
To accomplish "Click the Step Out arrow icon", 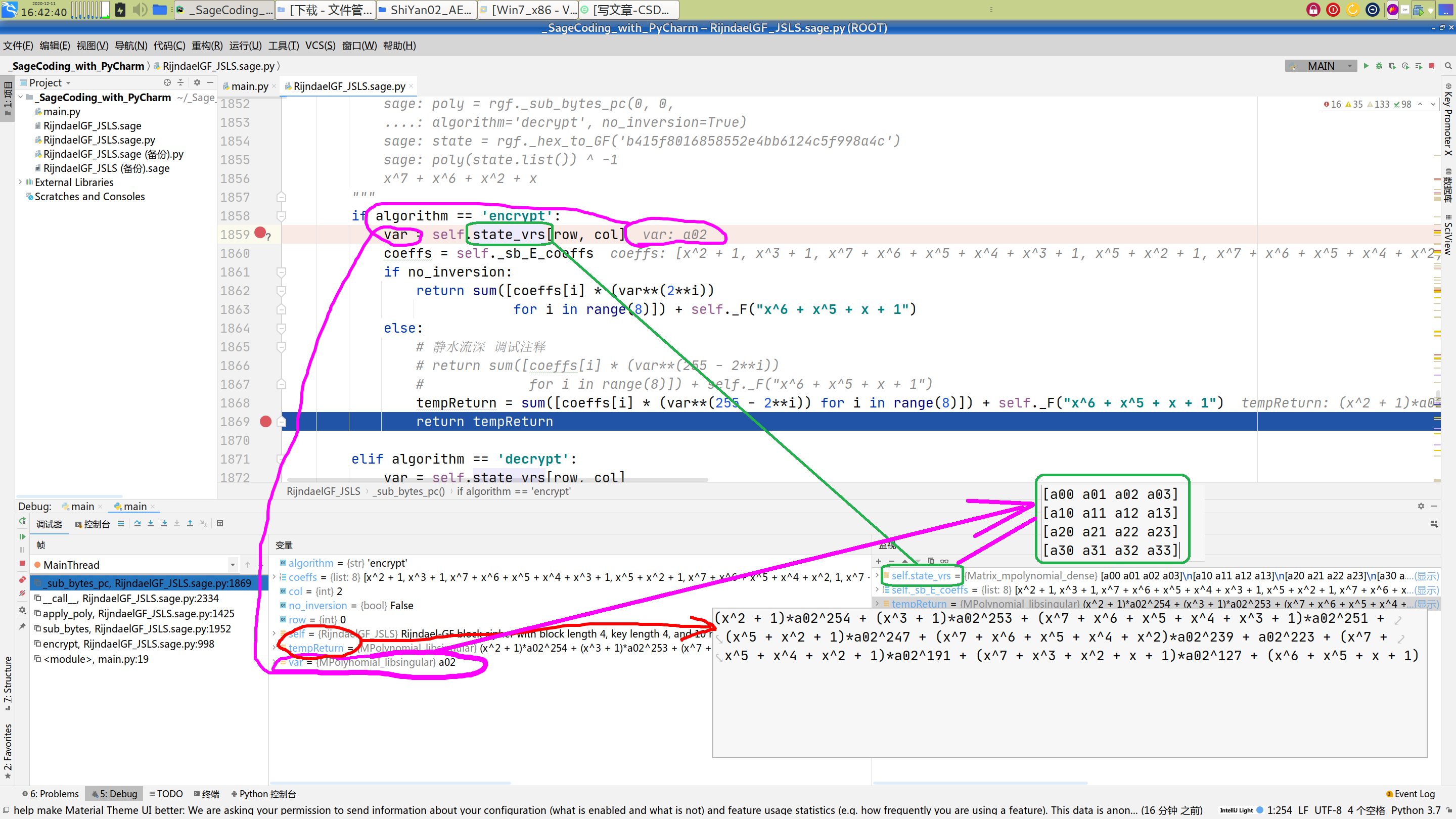I will (190, 523).
